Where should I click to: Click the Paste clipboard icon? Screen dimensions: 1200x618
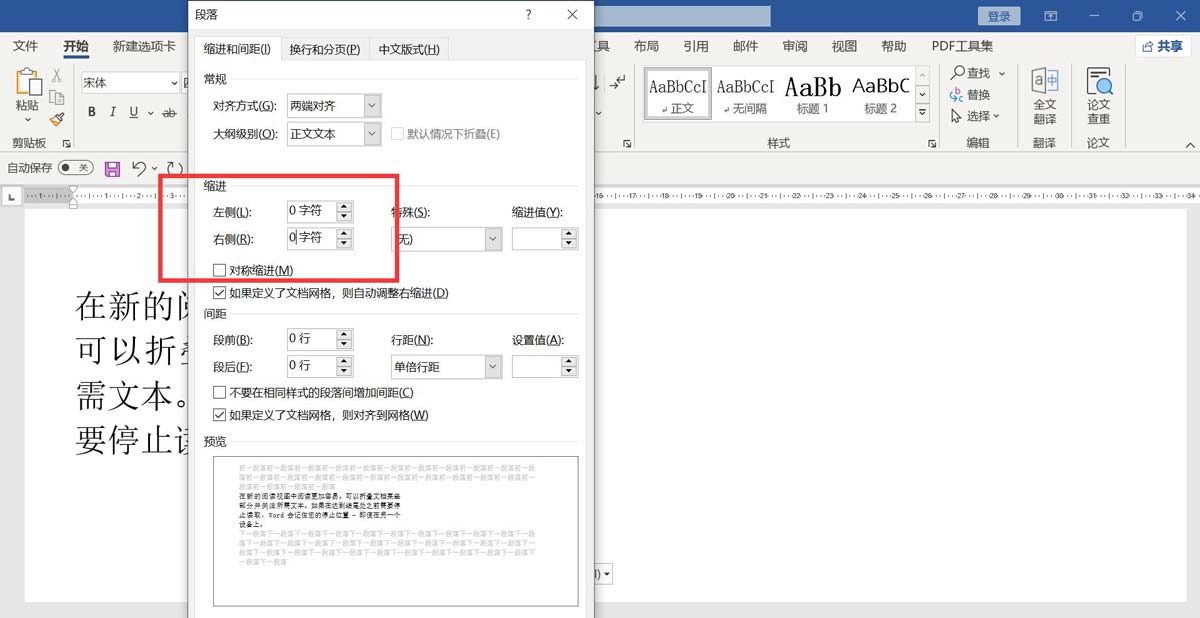(28, 83)
